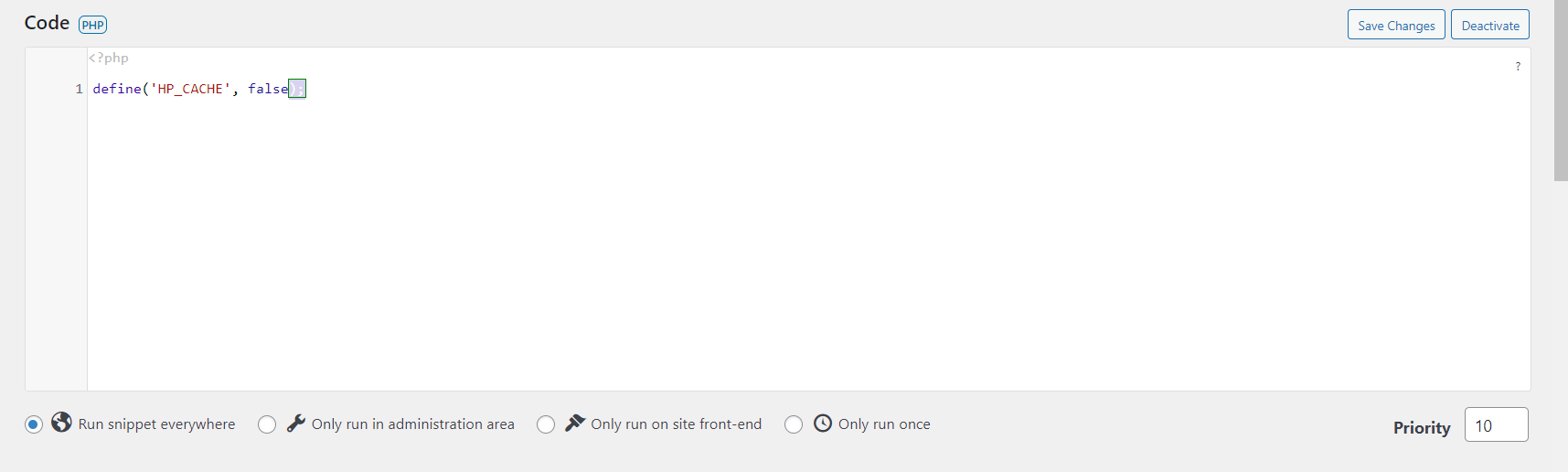Click line number 1 in the gutter
The width and height of the screenshot is (1568, 472).
click(x=79, y=89)
